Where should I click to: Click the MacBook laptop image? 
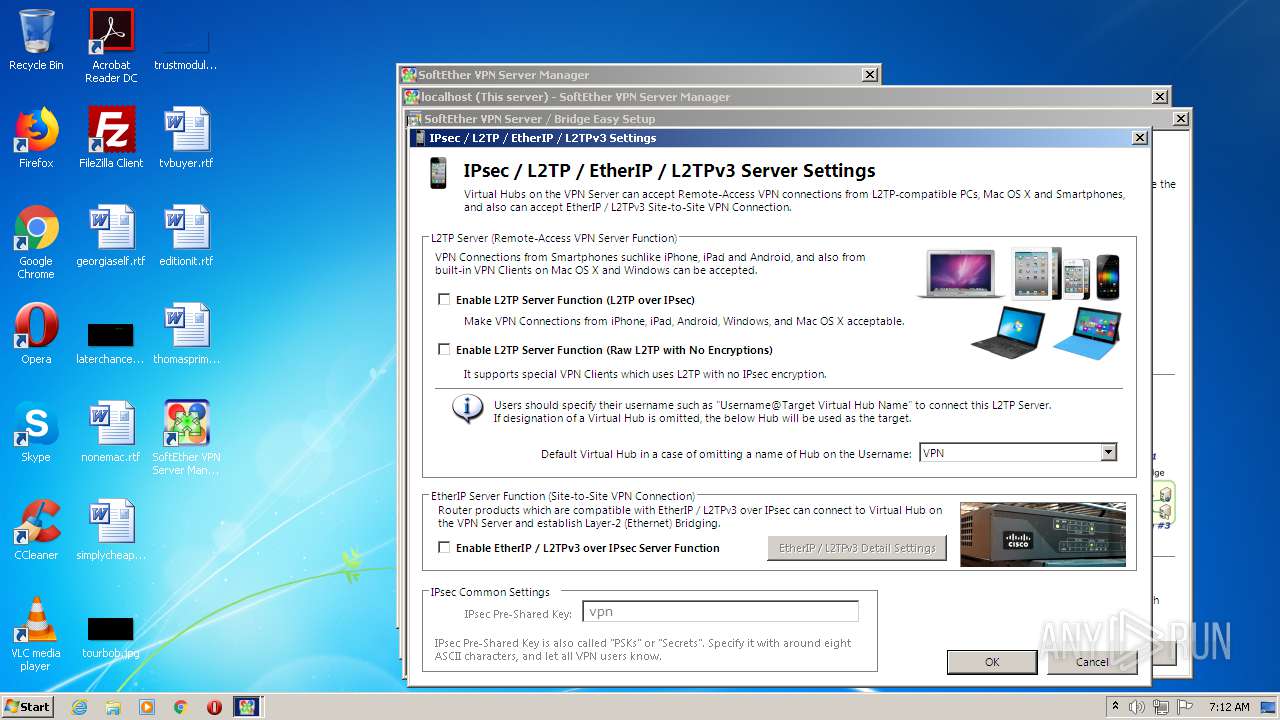coord(961,274)
